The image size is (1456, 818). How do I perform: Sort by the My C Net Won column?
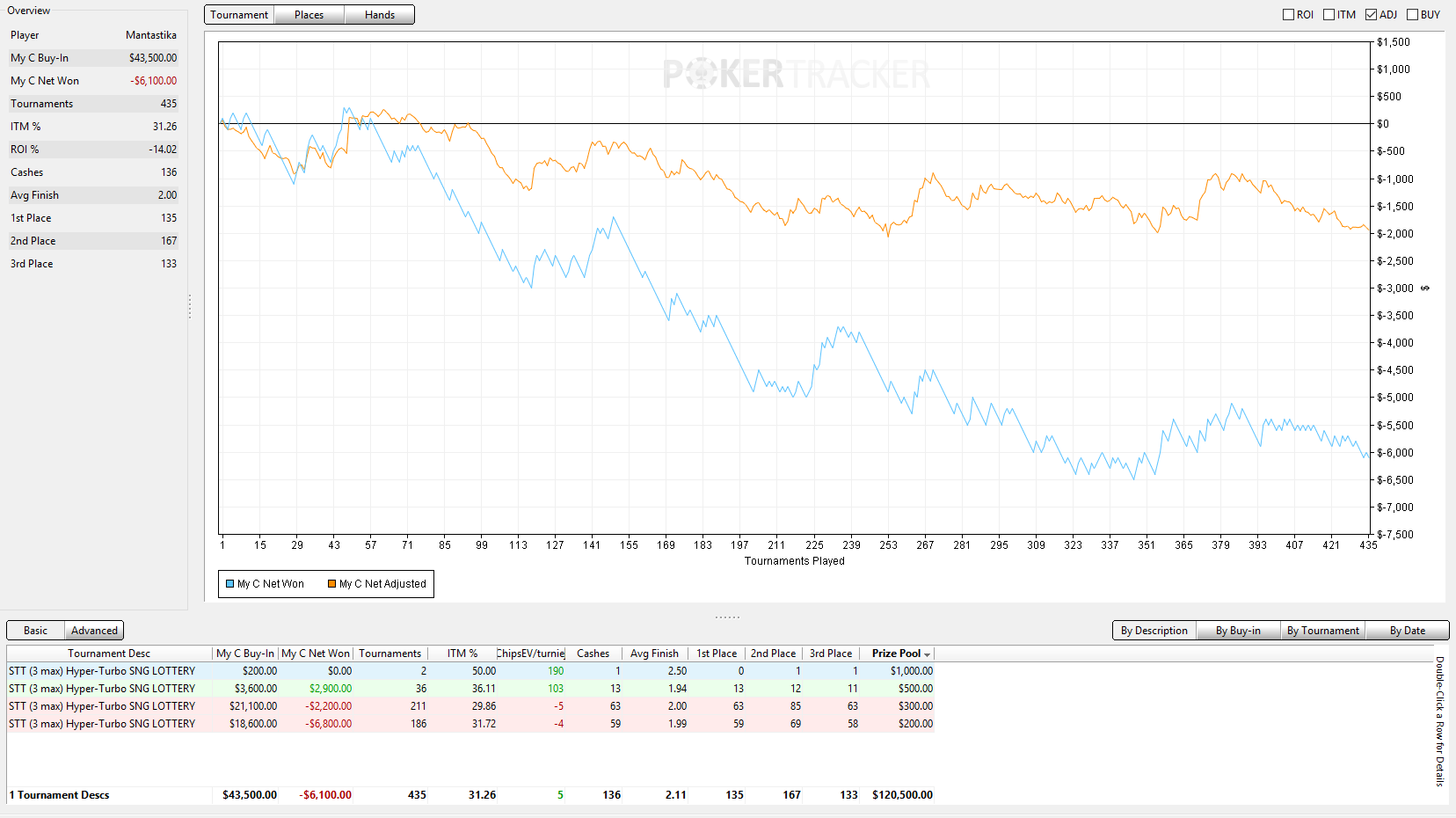tap(316, 654)
